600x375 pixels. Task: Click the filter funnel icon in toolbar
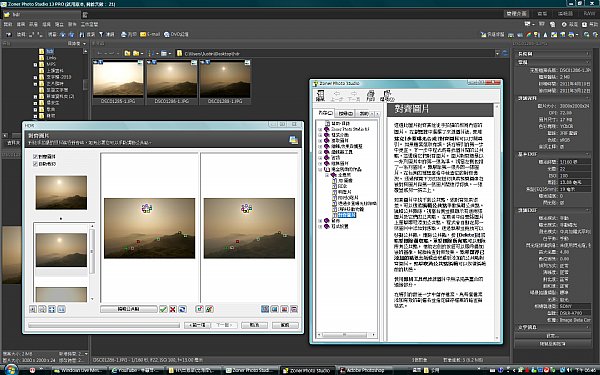point(101,34)
